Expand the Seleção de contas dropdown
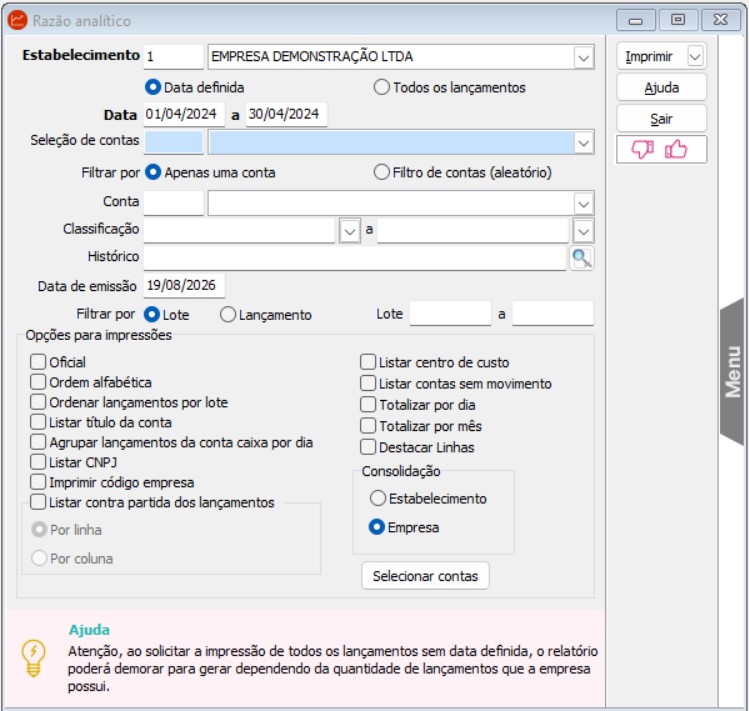The width and height of the screenshot is (749, 711). [583, 143]
